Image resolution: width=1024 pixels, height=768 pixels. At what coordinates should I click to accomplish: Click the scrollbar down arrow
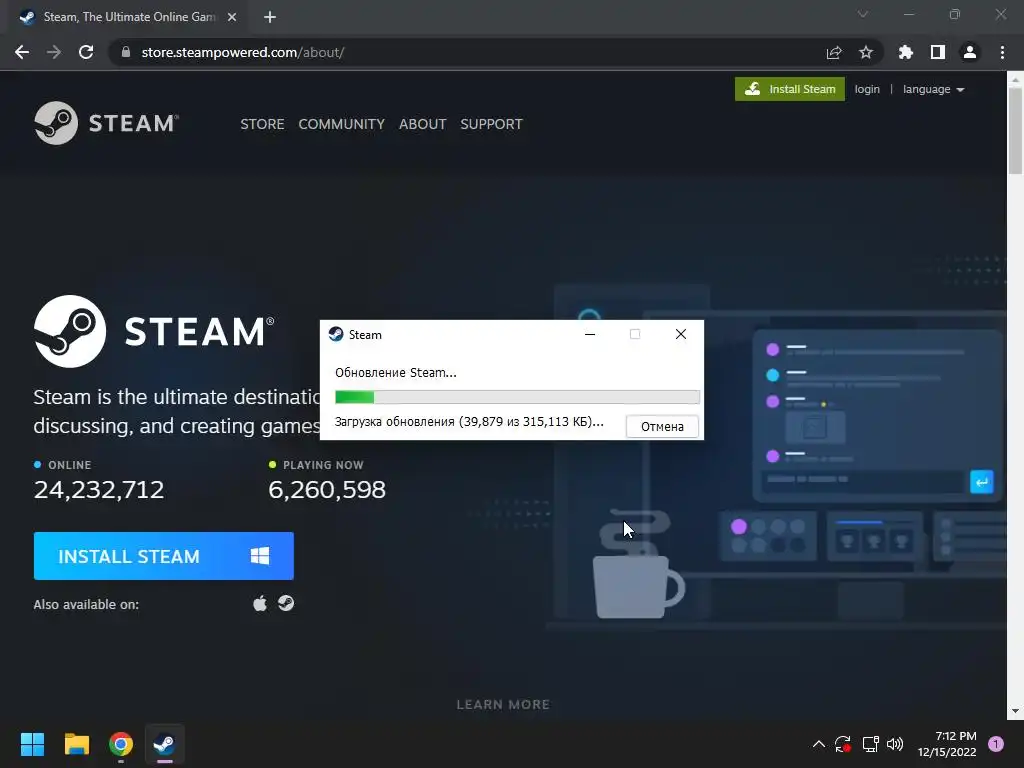coord(1015,711)
